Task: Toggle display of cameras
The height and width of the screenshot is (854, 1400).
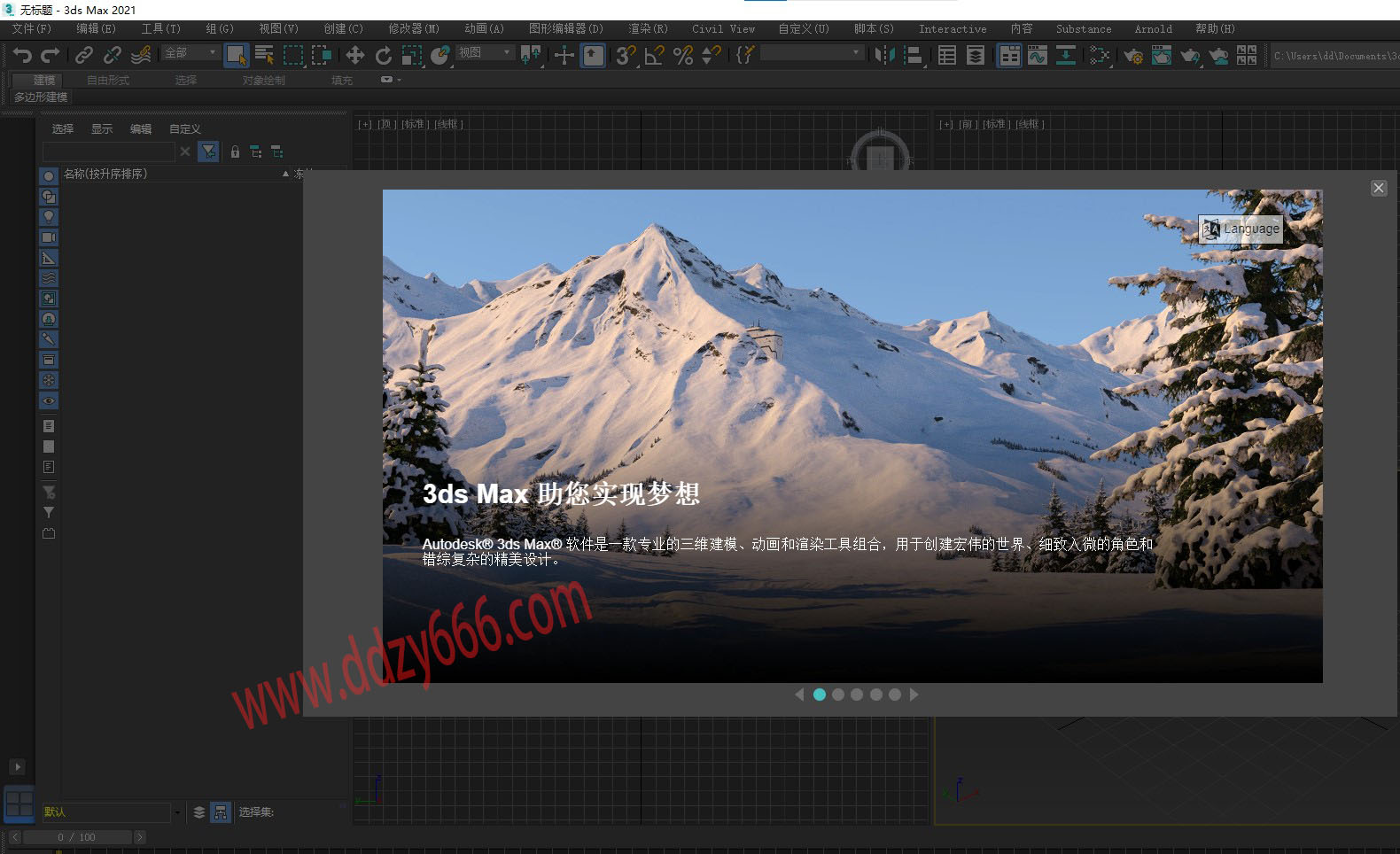Action: pyautogui.click(x=49, y=237)
